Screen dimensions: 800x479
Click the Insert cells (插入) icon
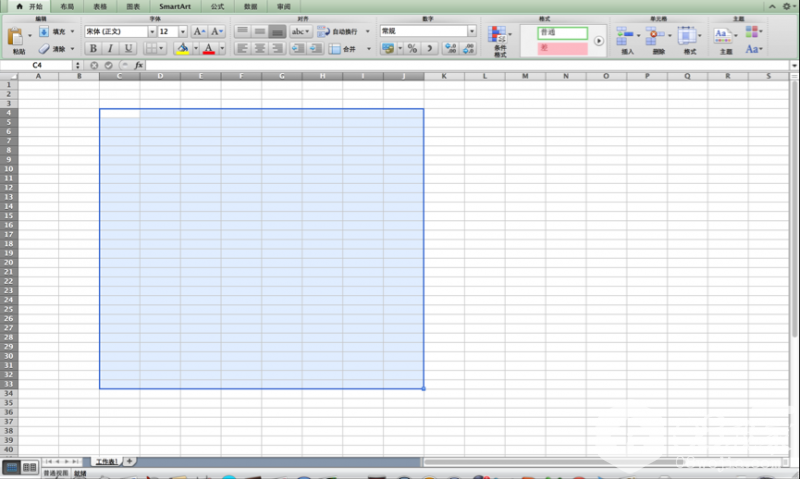(625, 35)
